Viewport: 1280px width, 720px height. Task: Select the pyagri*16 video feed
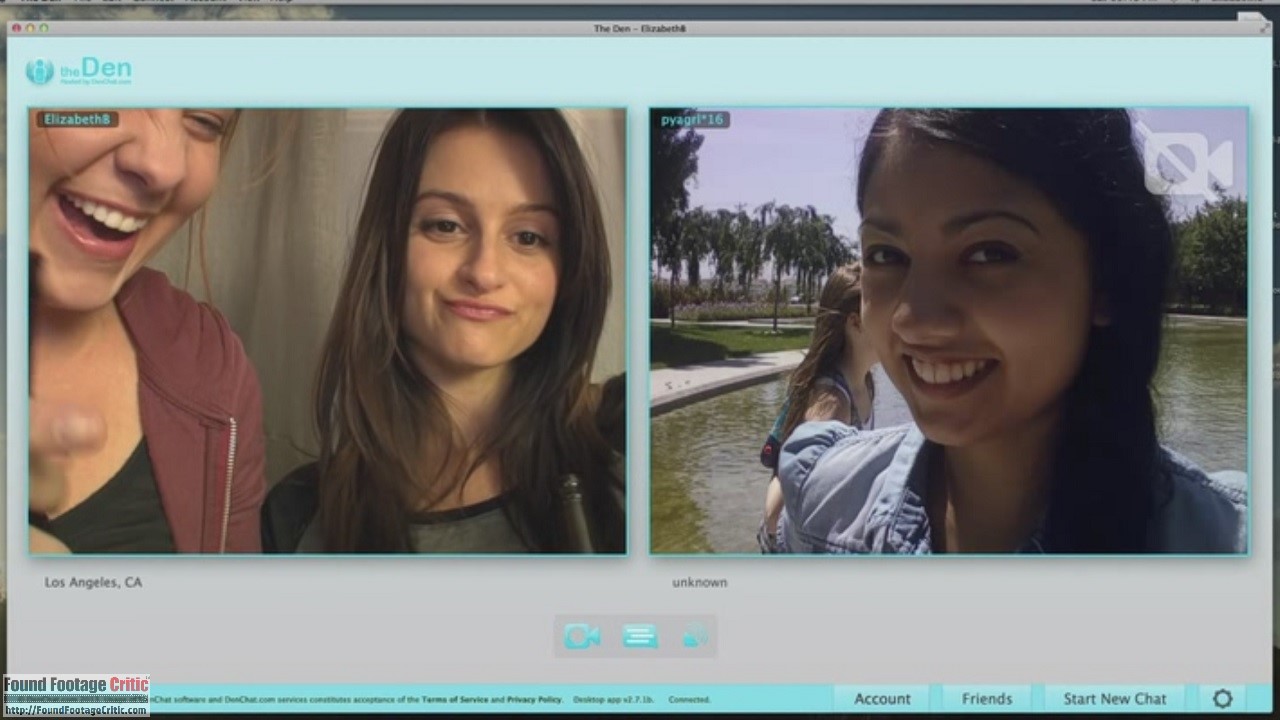pos(948,331)
